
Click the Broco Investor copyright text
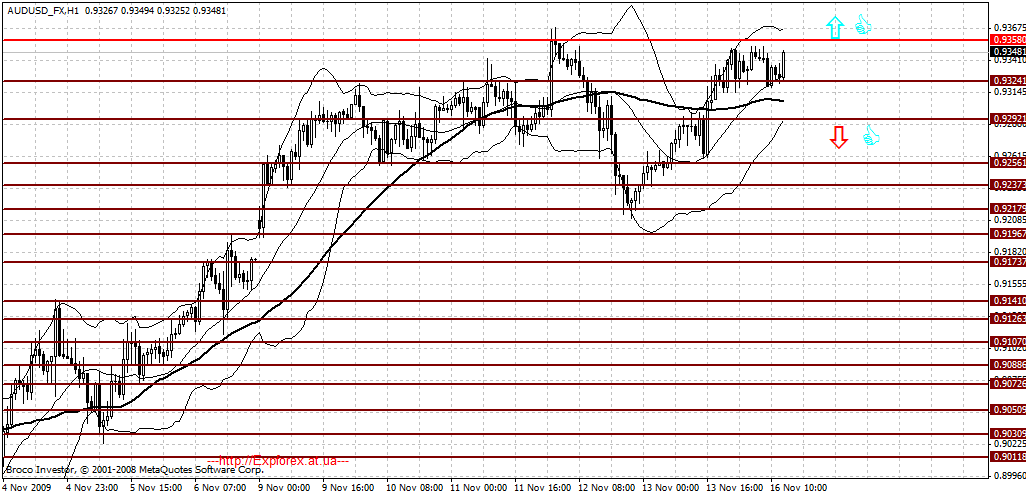133,469
